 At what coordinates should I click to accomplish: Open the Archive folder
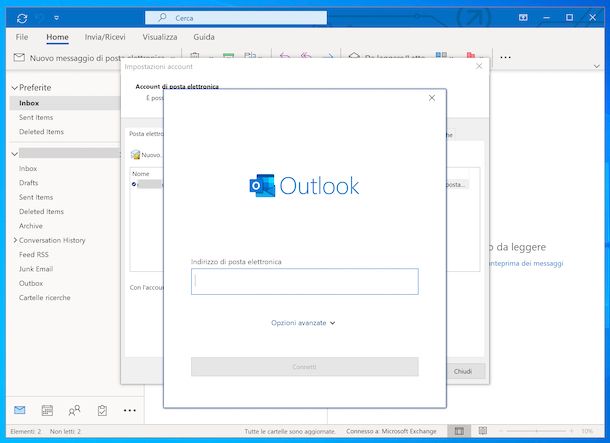pos(31,226)
